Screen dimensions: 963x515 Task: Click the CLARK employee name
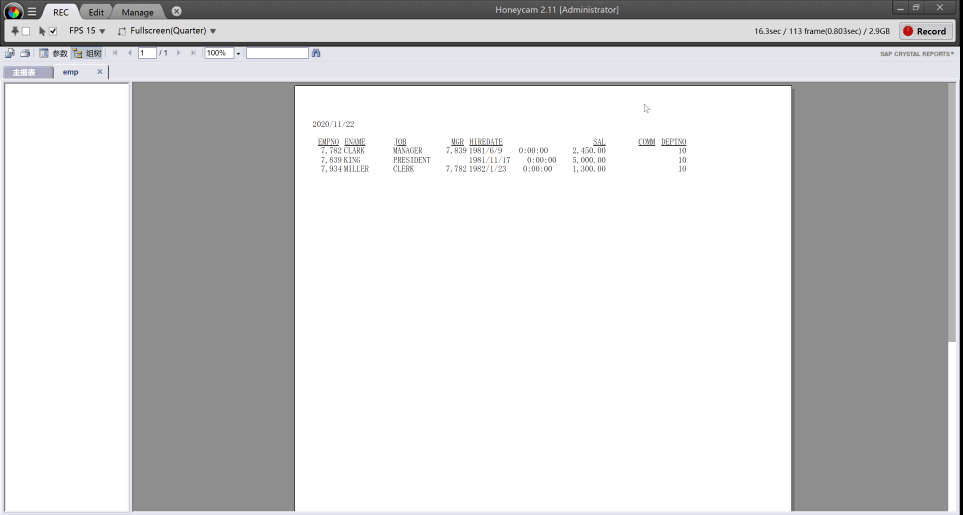pyautogui.click(x=354, y=150)
